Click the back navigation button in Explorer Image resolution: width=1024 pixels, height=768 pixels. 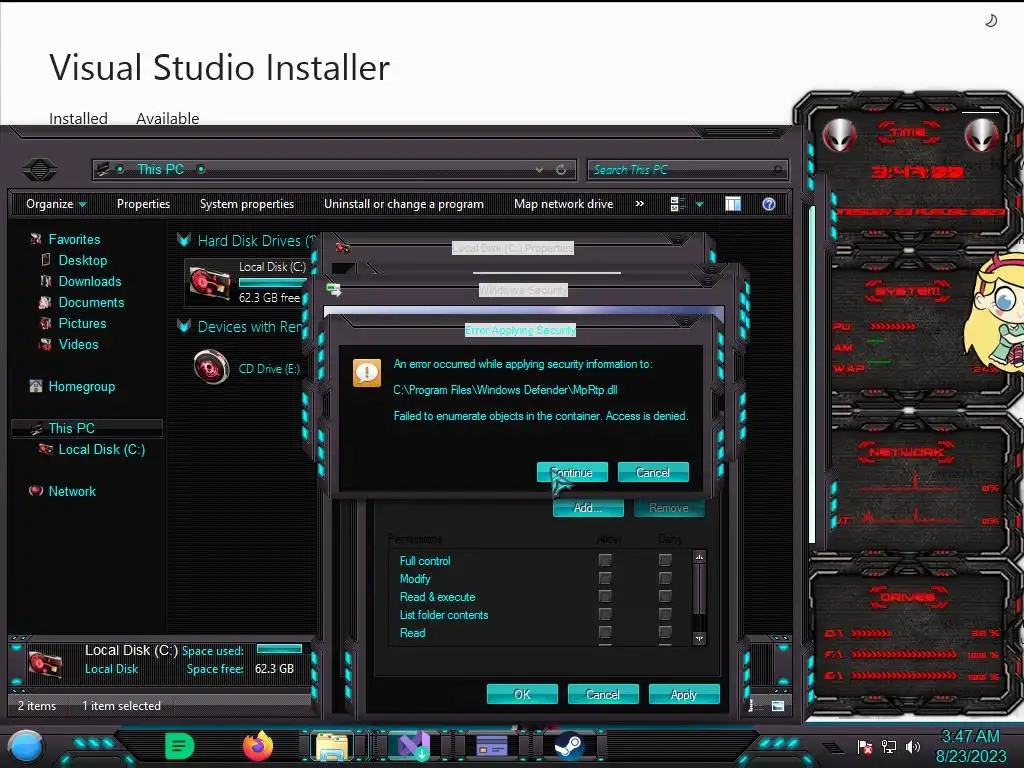coord(40,170)
